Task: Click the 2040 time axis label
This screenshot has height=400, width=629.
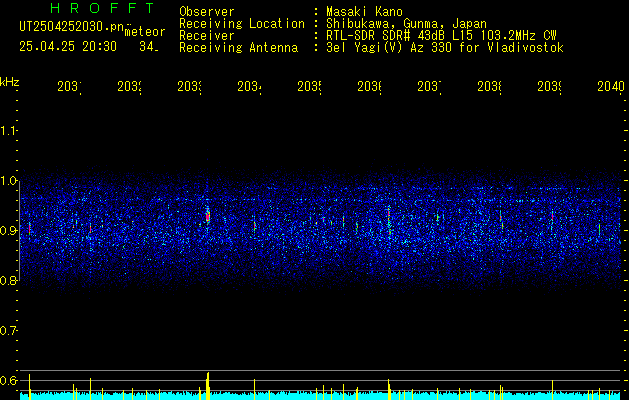Action: [611, 87]
